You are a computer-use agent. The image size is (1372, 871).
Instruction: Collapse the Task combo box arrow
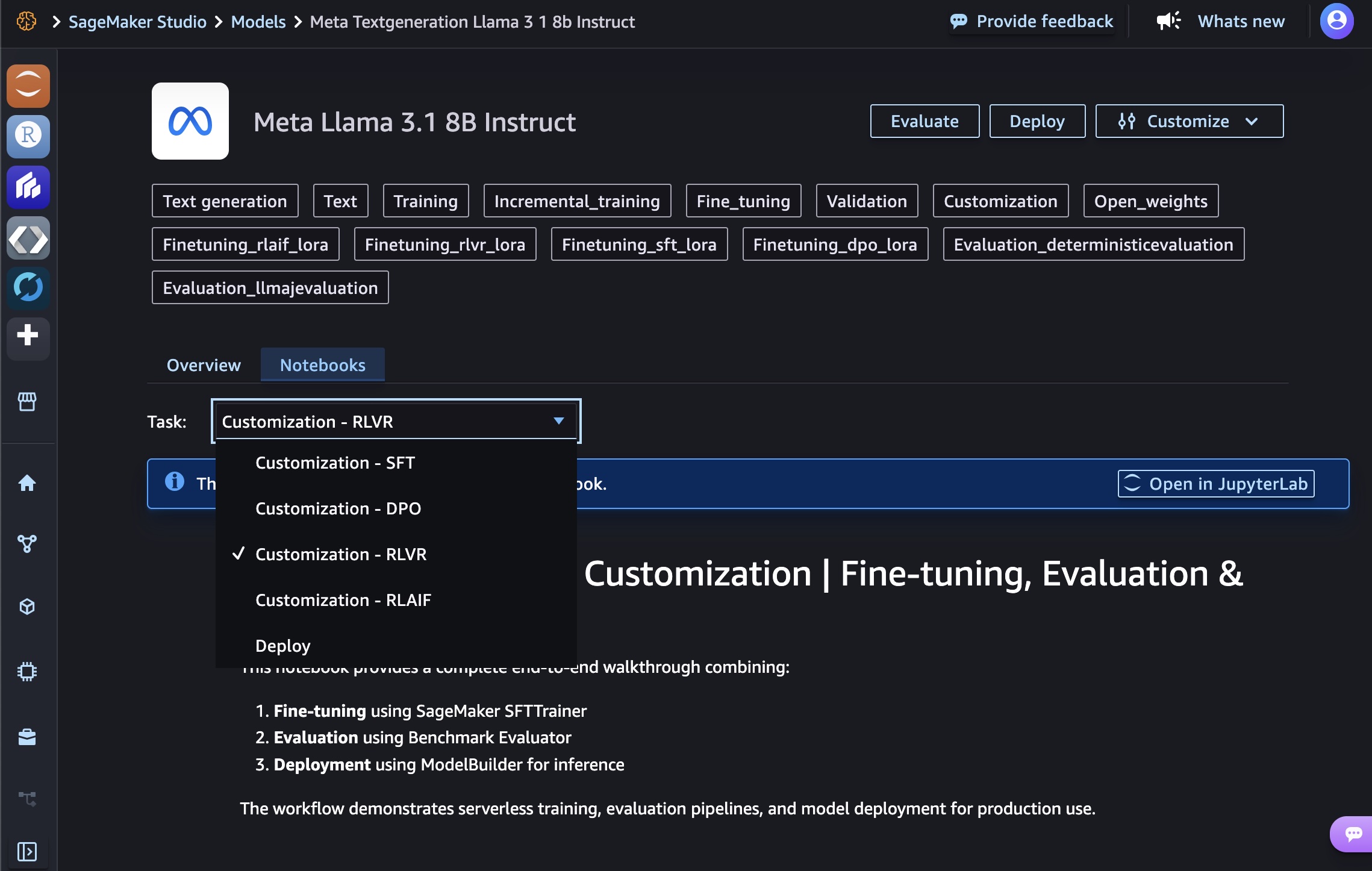tap(558, 421)
